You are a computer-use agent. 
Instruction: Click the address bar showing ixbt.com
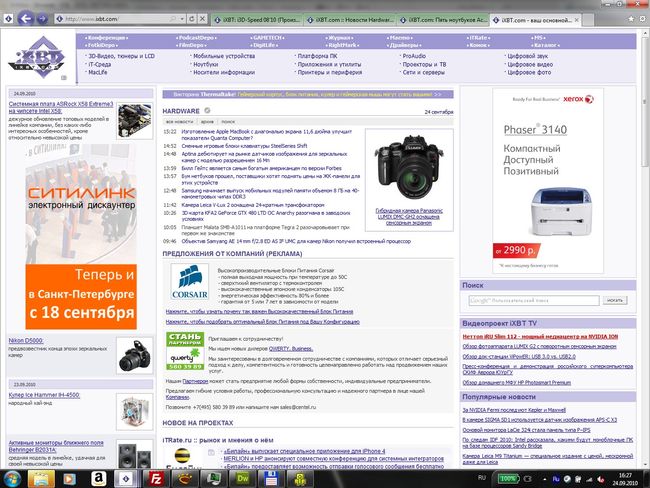pos(116,19)
